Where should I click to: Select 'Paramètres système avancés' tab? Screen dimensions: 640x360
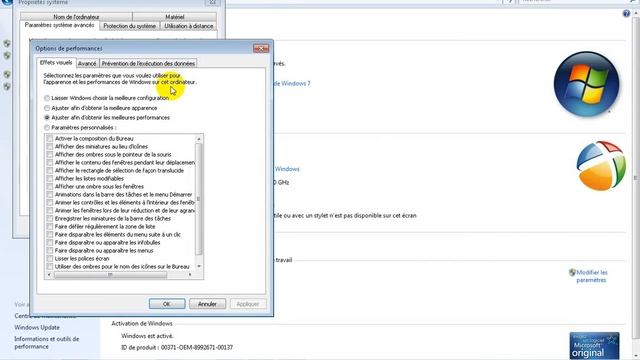[59, 25]
